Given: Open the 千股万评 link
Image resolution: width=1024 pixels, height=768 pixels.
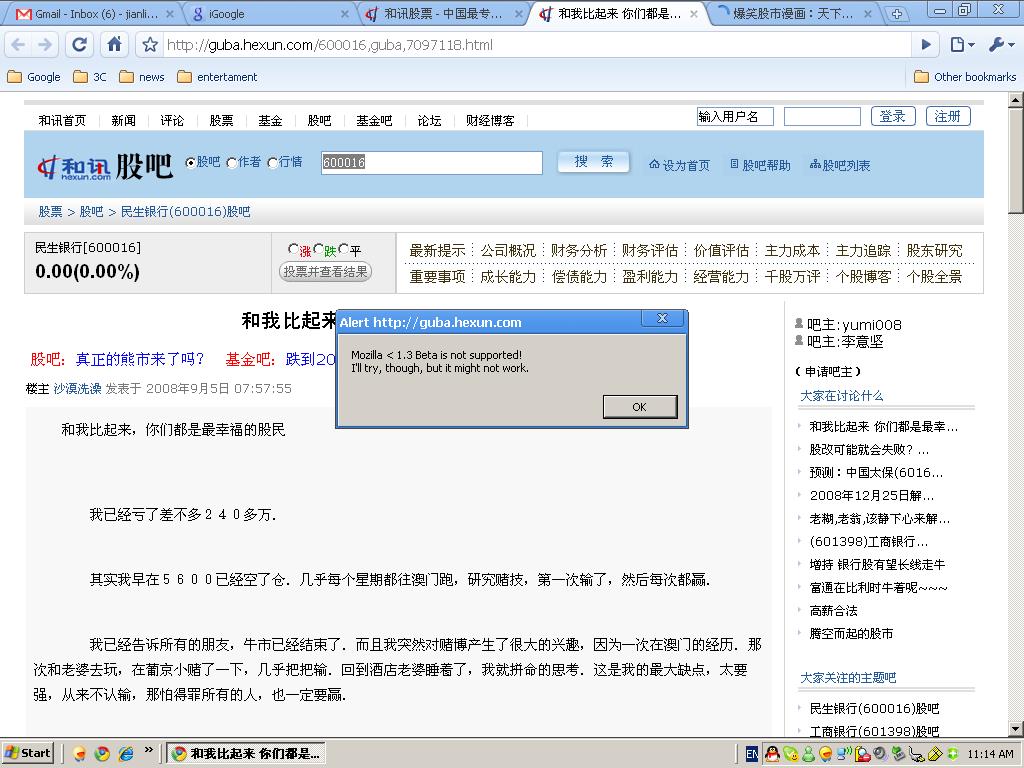Looking at the screenshot, I should pyautogui.click(x=792, y=277).
